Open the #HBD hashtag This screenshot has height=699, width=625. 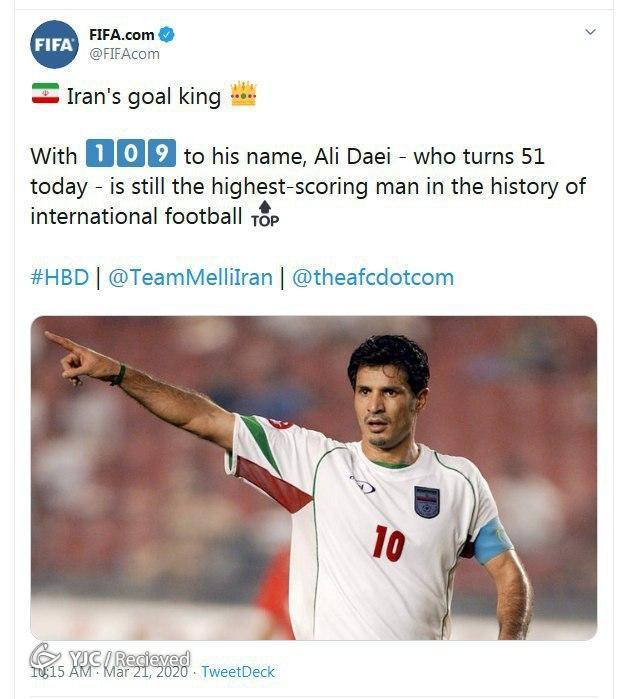pyautogui.click(x=59, y=277)
